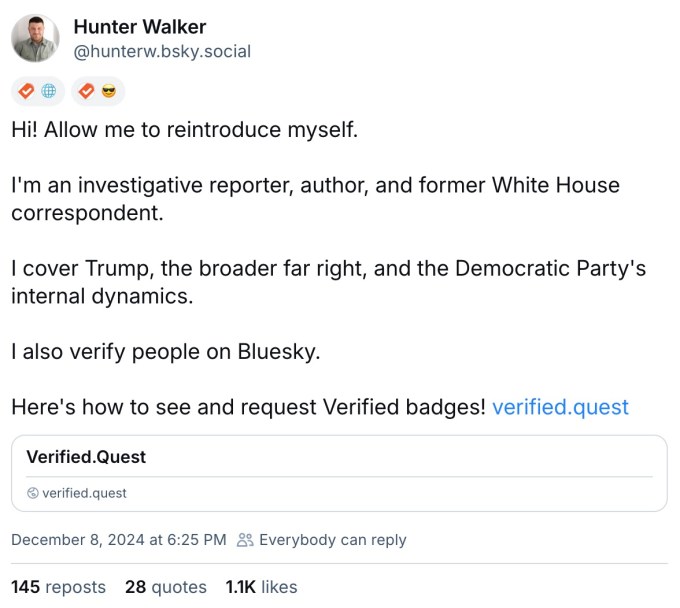Click the Verified.Quest card title
The image size is (680, 608).
point(86,457)
